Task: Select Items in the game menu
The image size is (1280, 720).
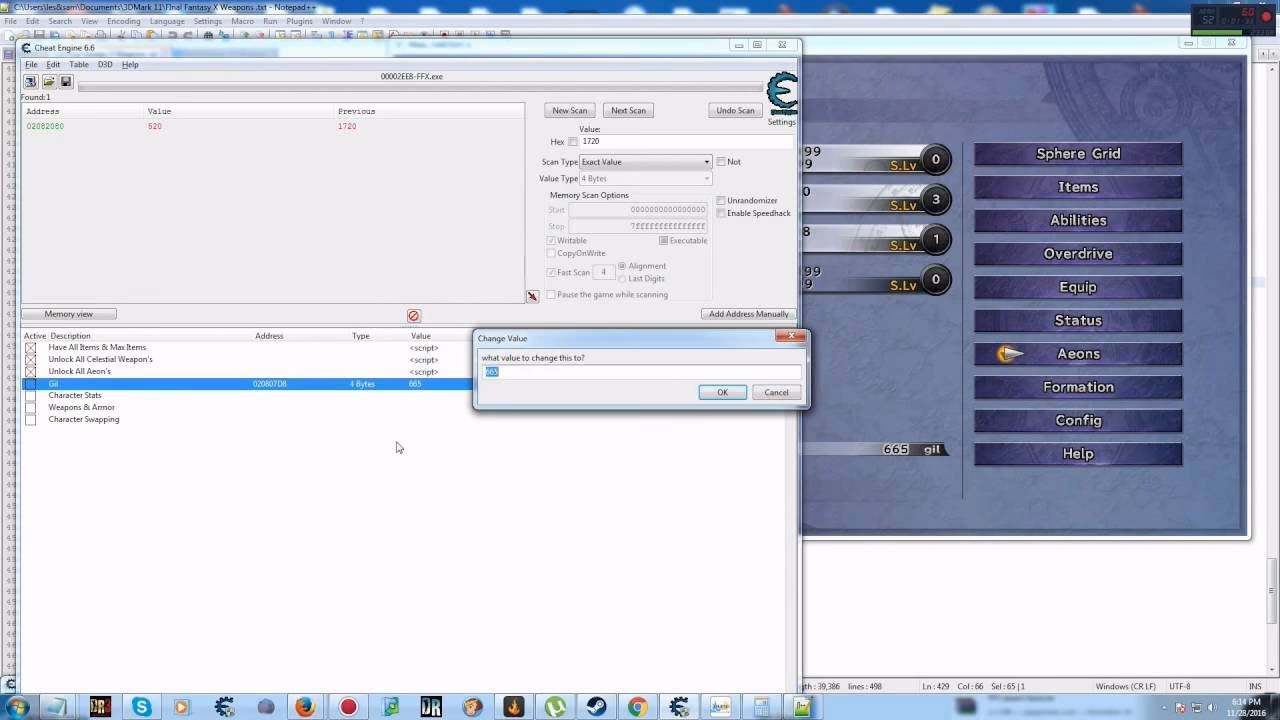Action: (x=1078, y=187)
